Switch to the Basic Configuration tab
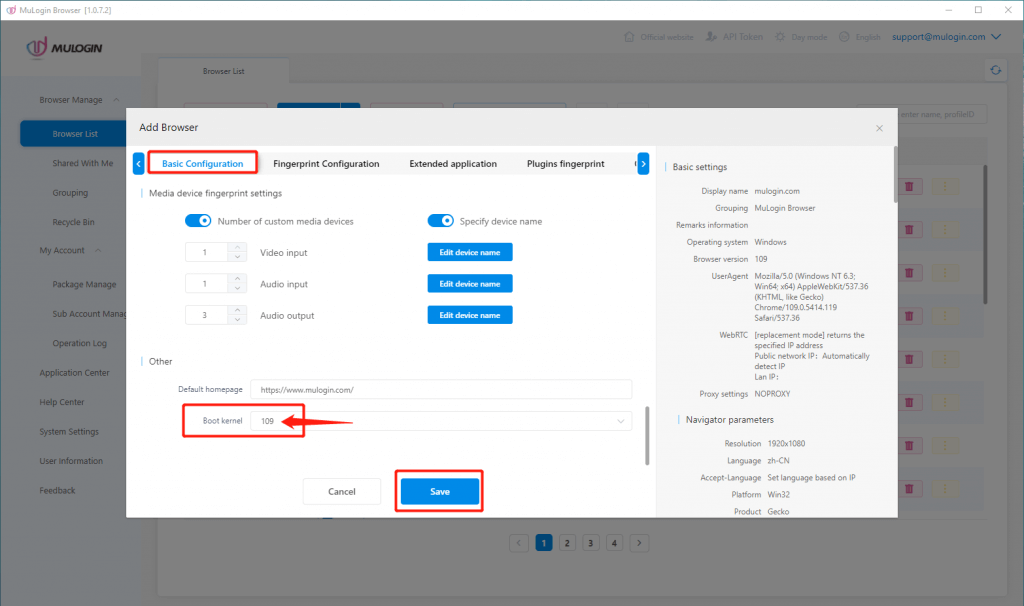This screenshot has height=606, width=1024. coord(202,163)
